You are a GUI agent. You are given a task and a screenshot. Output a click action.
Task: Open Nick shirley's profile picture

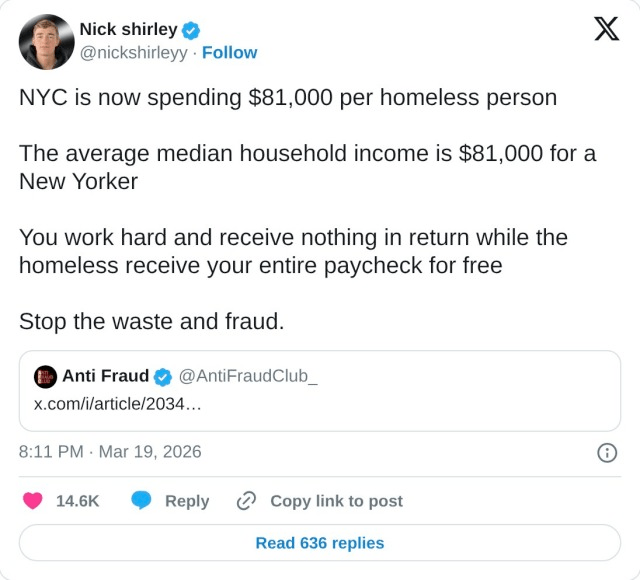coord(46,41)
